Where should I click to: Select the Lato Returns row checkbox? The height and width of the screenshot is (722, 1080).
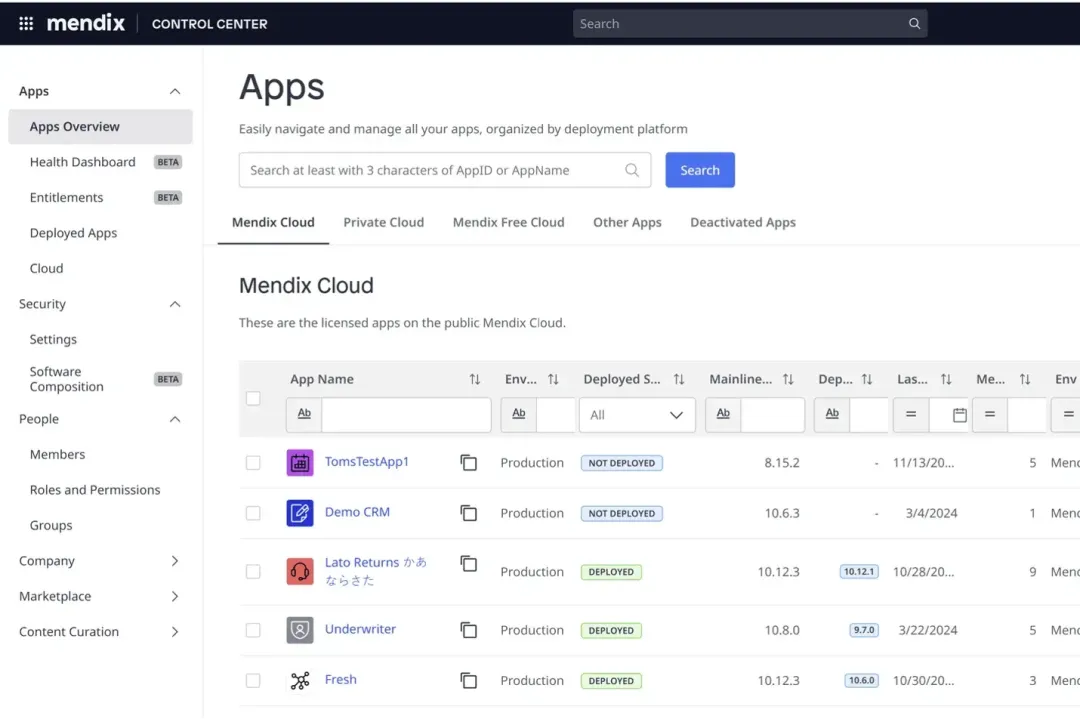[x=253, y=571]
